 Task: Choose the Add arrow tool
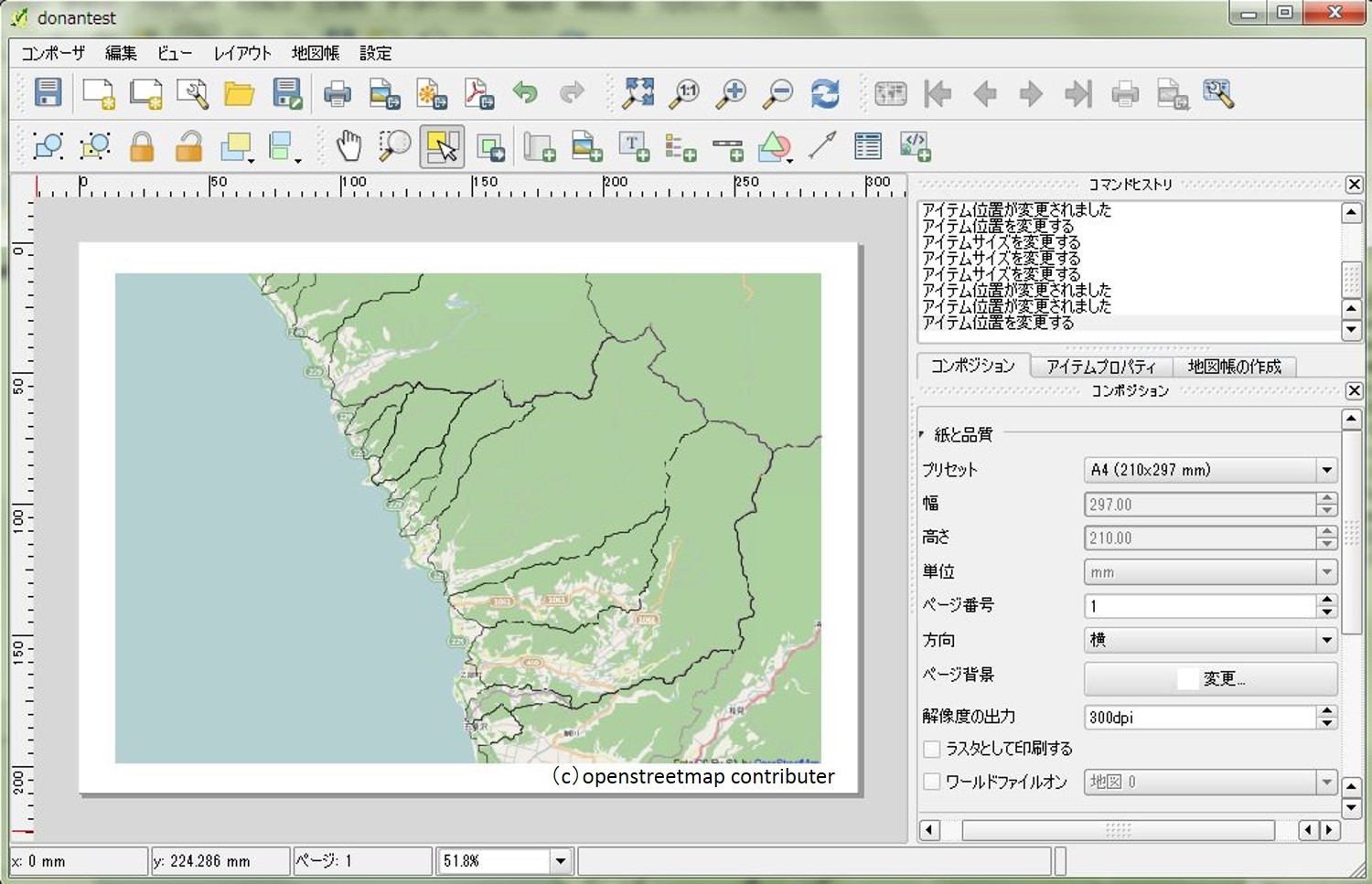click(x=822, y=146)
